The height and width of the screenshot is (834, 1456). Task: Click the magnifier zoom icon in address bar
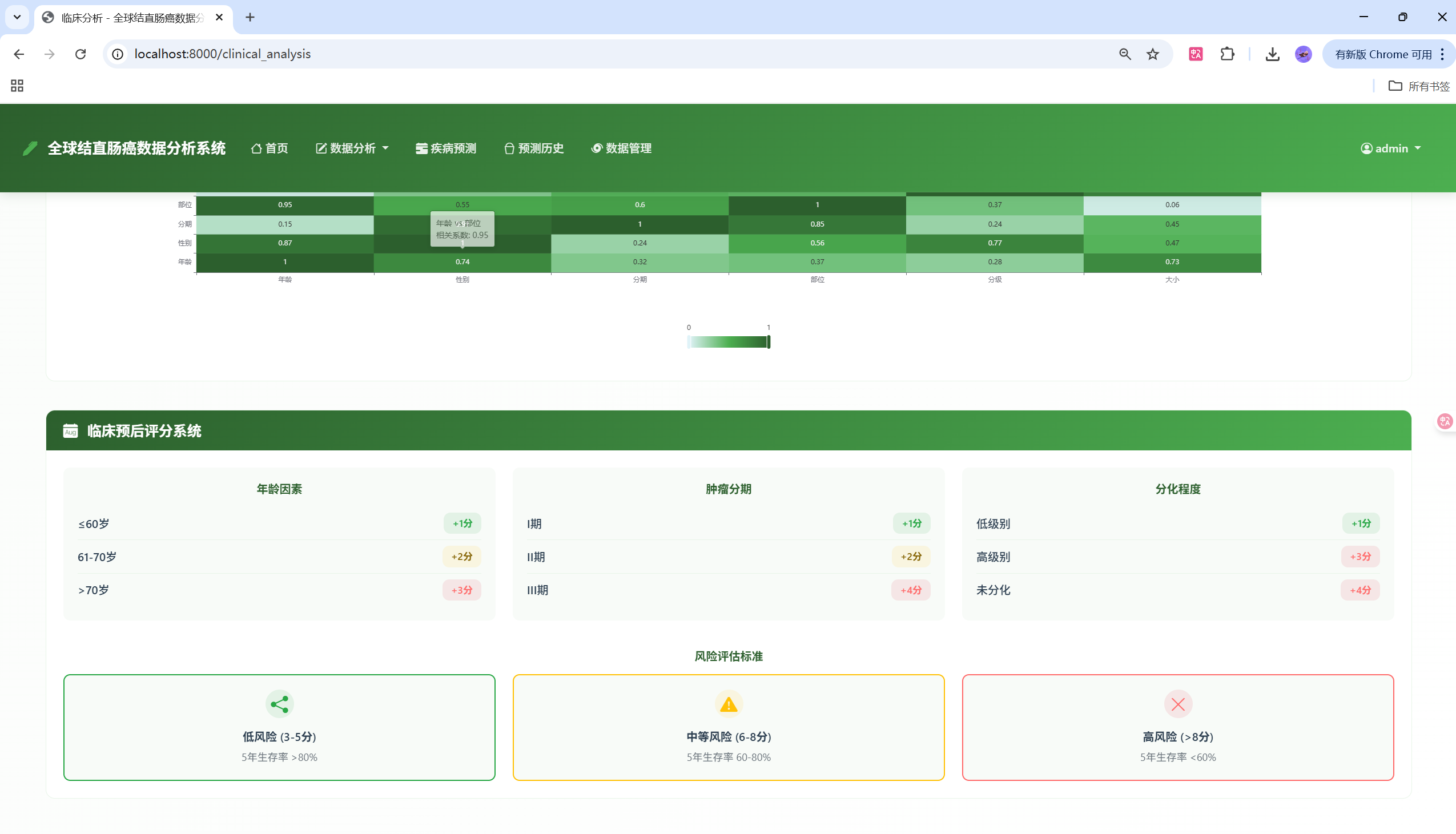1124,54
